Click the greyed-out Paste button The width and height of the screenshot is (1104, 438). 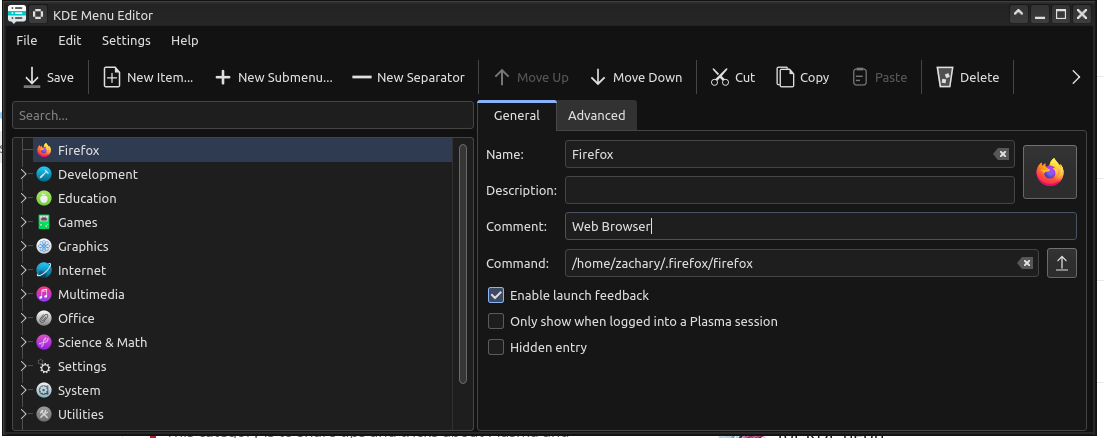click(x=879, y=77)
